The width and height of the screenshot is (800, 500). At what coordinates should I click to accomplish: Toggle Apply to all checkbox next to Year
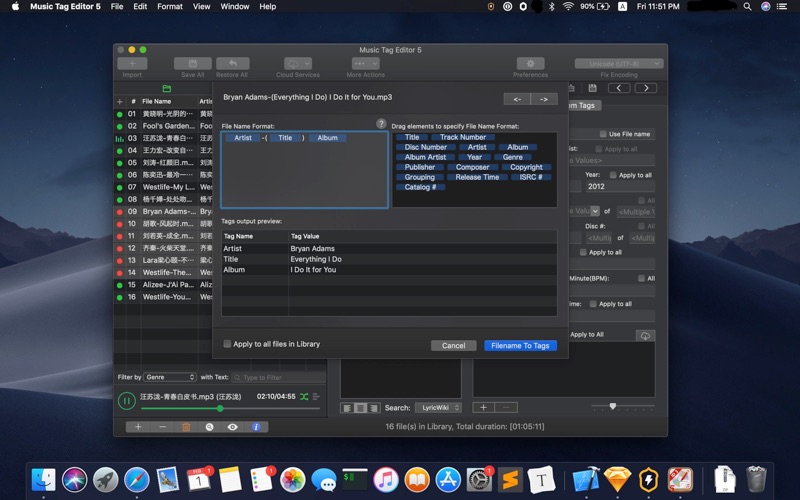tap(612, 175)
